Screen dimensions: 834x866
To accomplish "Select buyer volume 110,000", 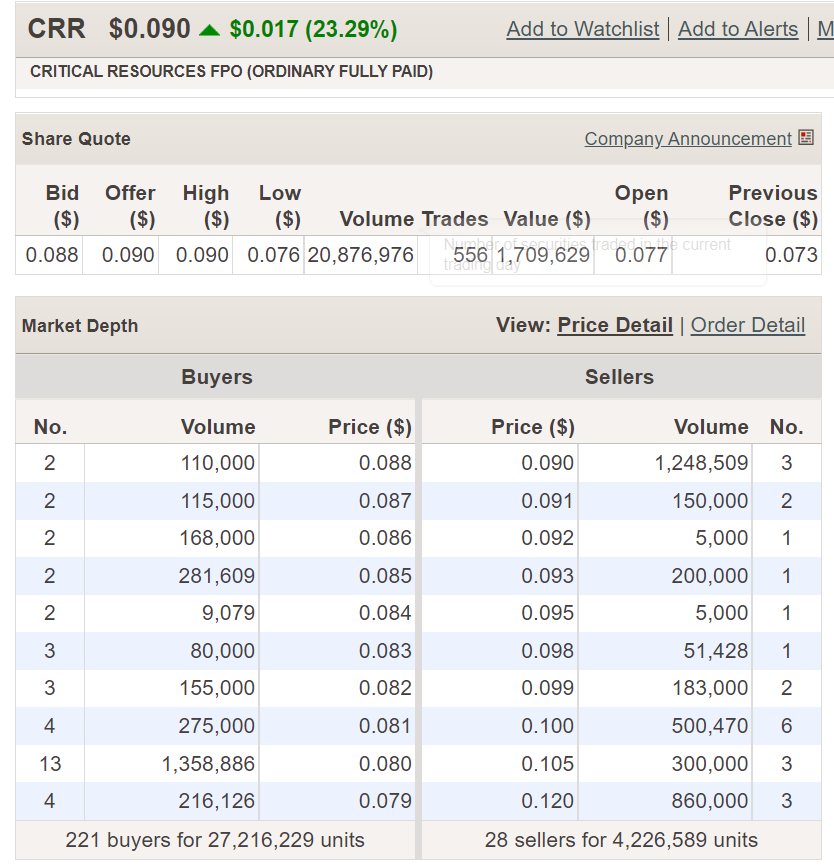I will point(218,463).
